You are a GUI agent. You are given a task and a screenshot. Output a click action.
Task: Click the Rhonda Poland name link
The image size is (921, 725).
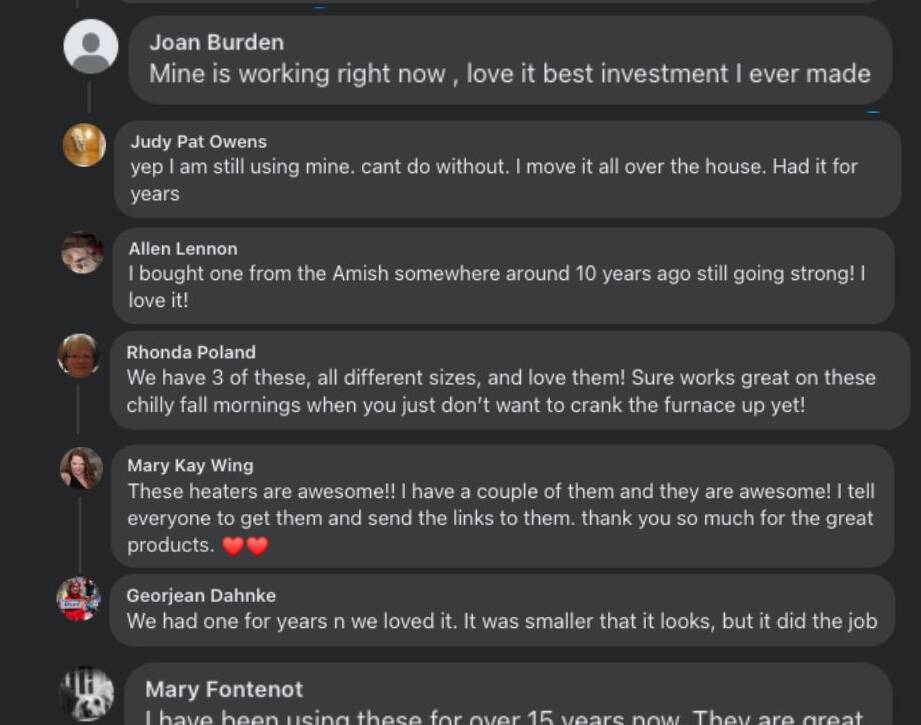point(191,352)
